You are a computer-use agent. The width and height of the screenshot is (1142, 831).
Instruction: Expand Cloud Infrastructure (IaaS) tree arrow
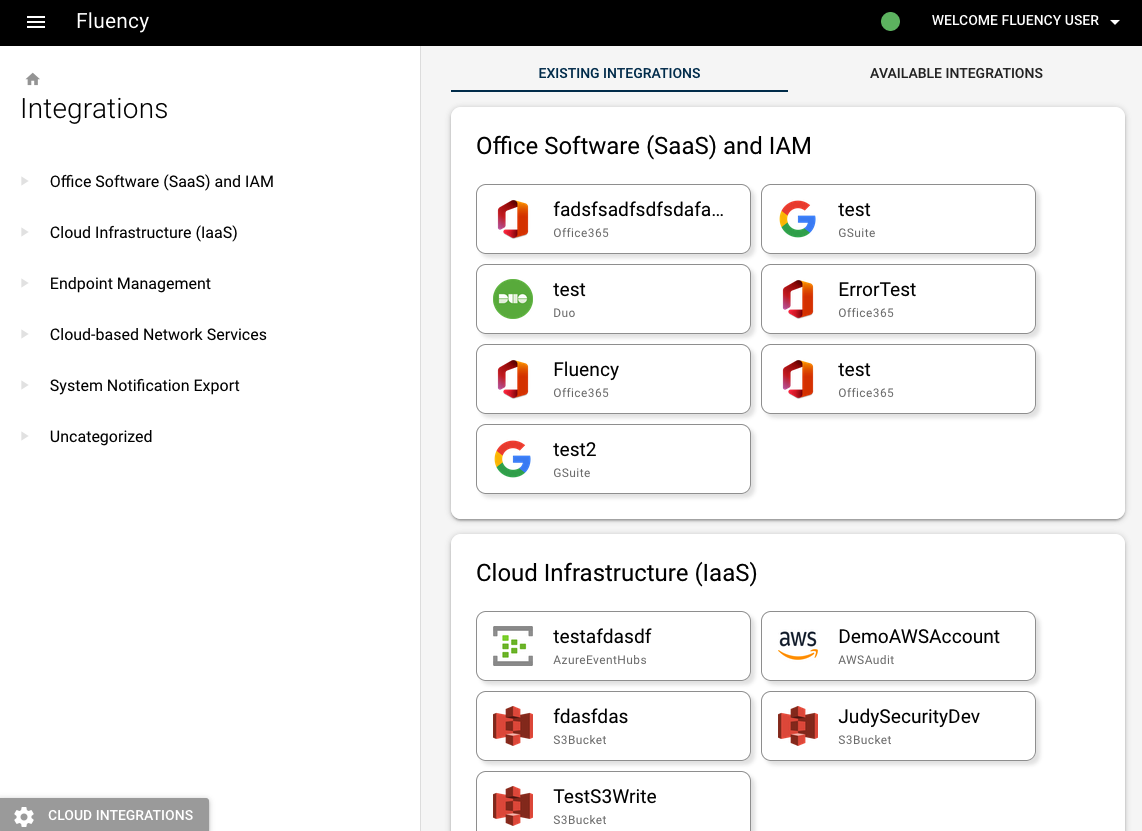click(25, 232)
